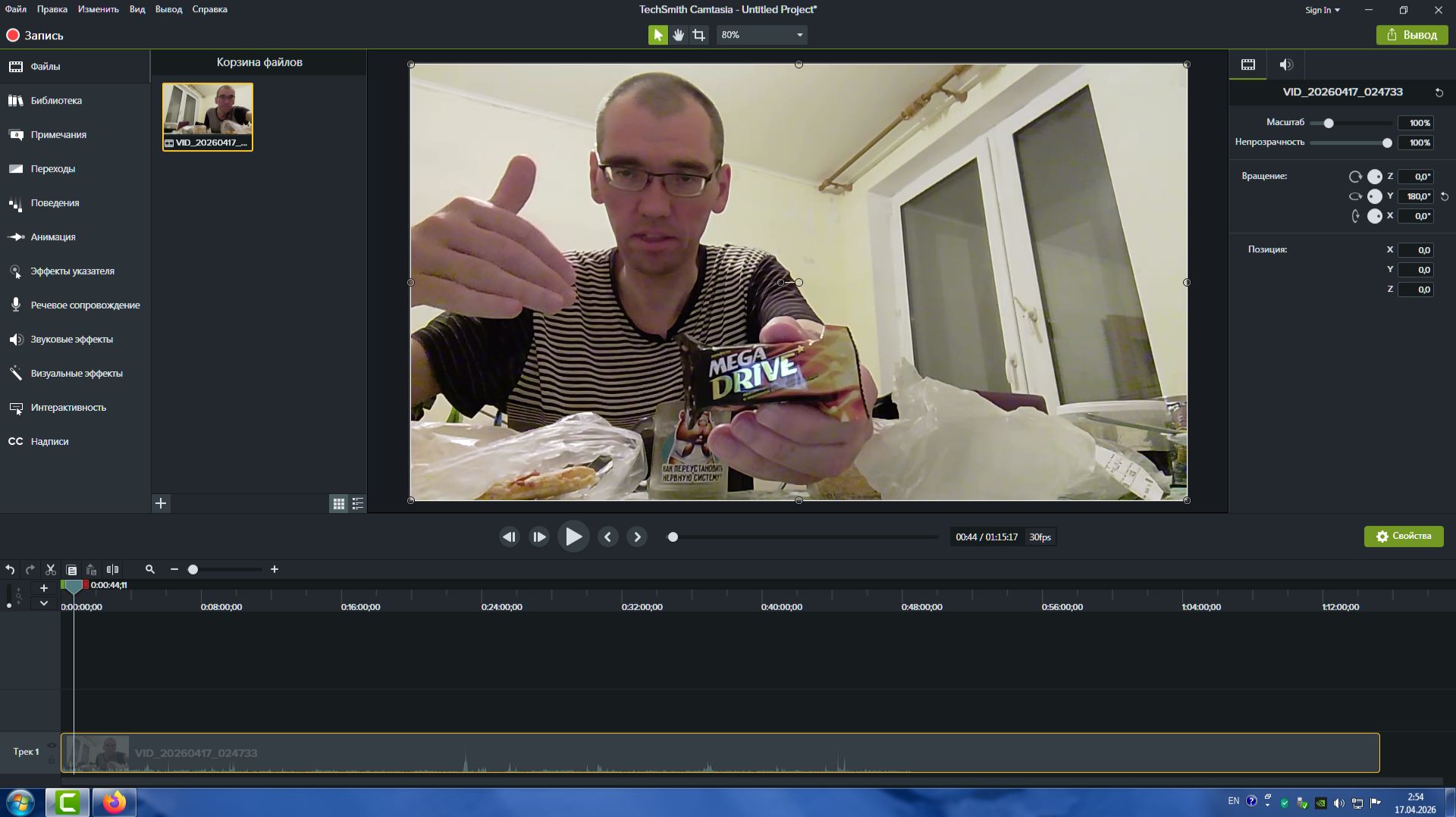Toggle visibility eye for Трек 1
The image size is (1456, 817).
pos(52,746)
